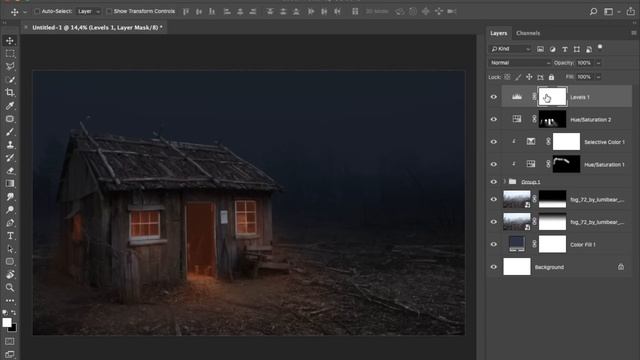Select the Dodge tool
This screenshot has width=640, height=360.
click(10, 210)
